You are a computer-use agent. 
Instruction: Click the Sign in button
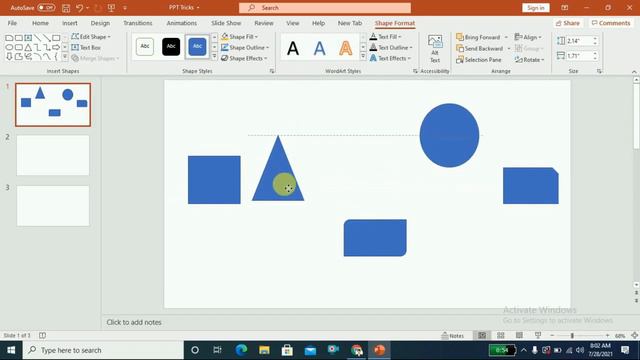(x=536, y=8)
